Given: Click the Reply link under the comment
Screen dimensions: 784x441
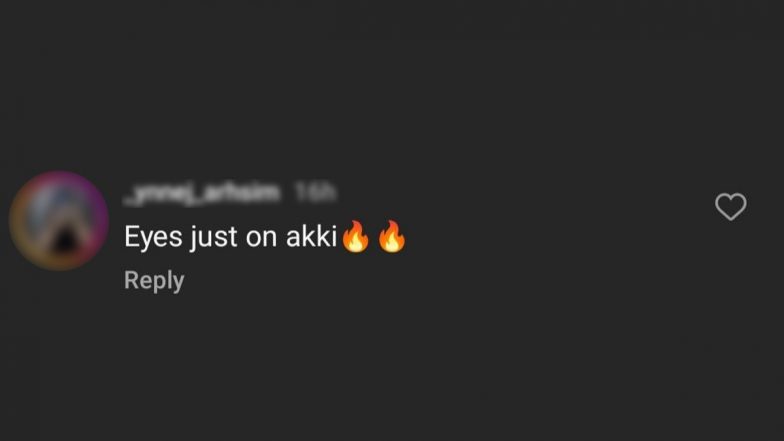Looking at the screenshot, I should point(154,280).
